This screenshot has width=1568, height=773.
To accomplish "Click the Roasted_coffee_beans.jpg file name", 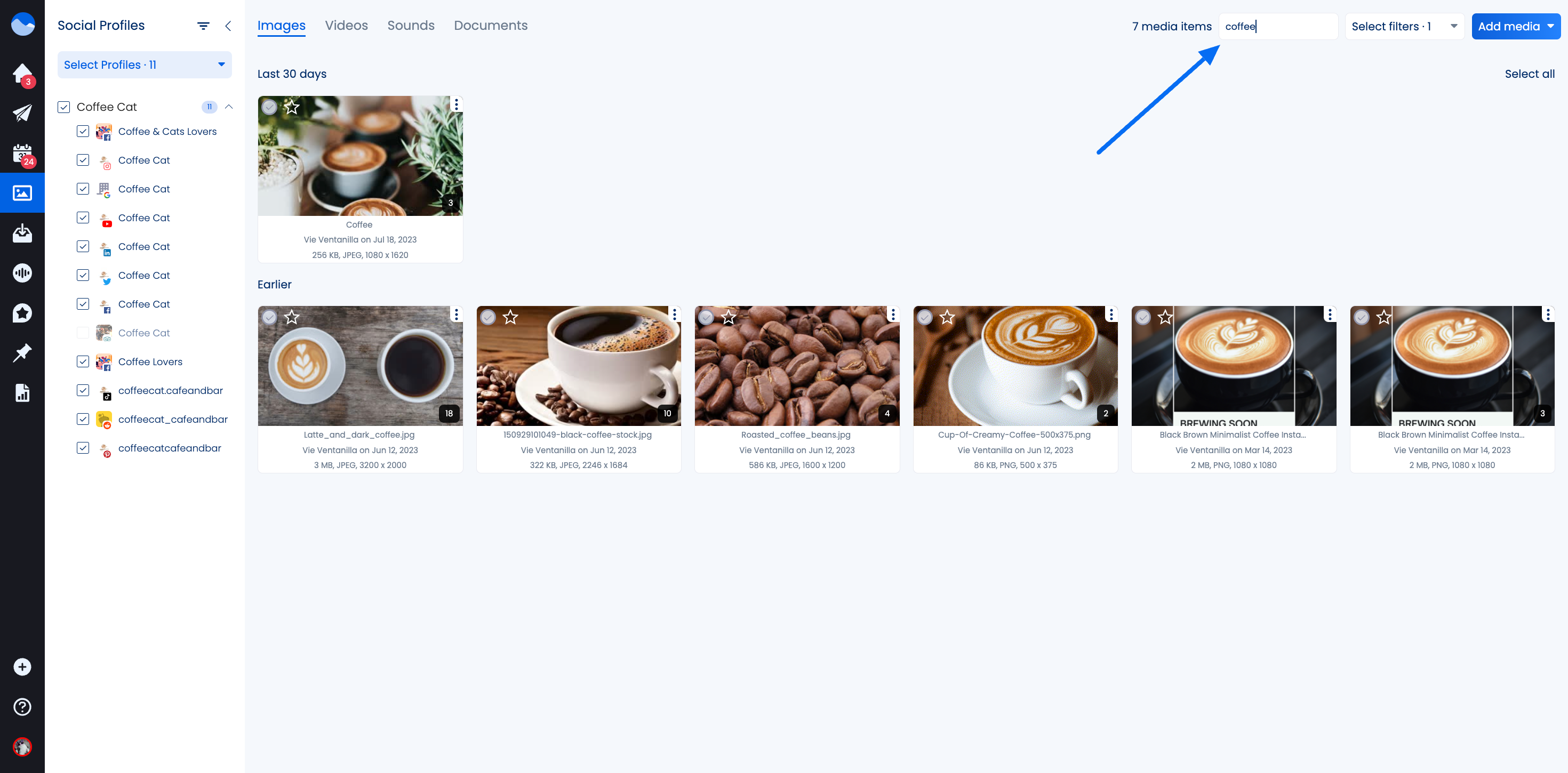I will click(x=796, y=434).
